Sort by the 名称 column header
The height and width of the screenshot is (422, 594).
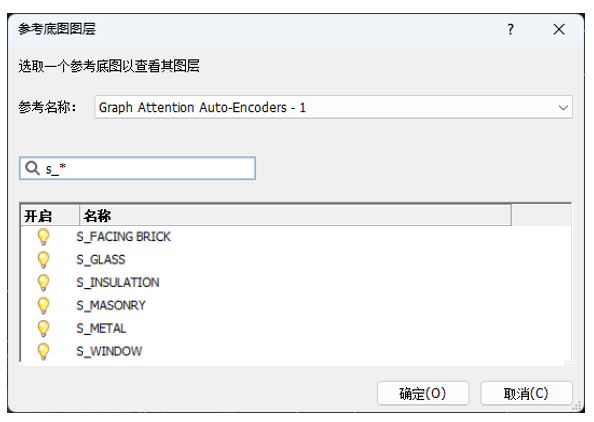tap(295, 216)
